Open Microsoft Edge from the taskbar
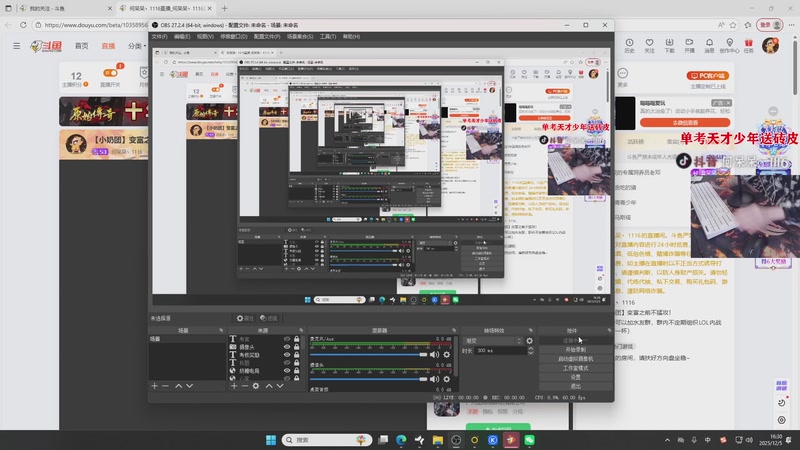Image resolution: width=800 pixels, height=450 pixels. point(401,440)
